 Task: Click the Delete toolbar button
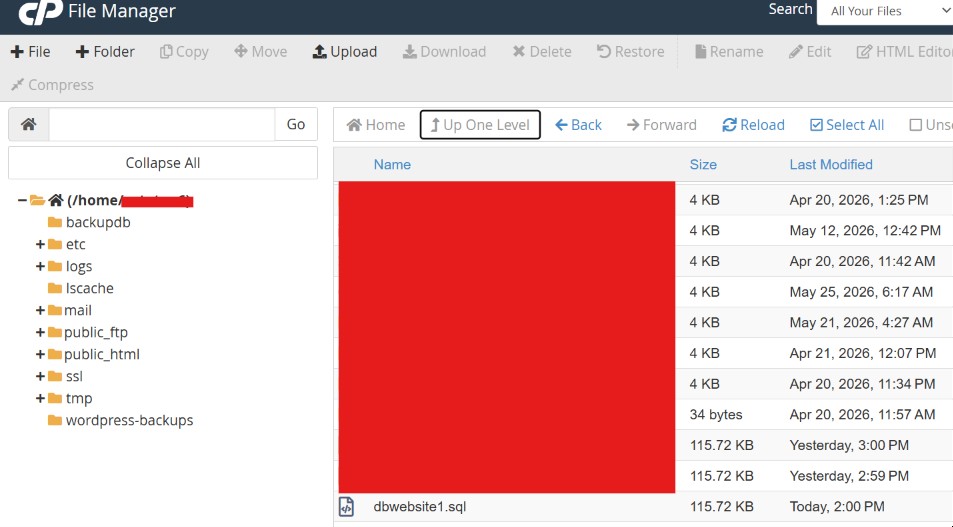click(542, 52)
